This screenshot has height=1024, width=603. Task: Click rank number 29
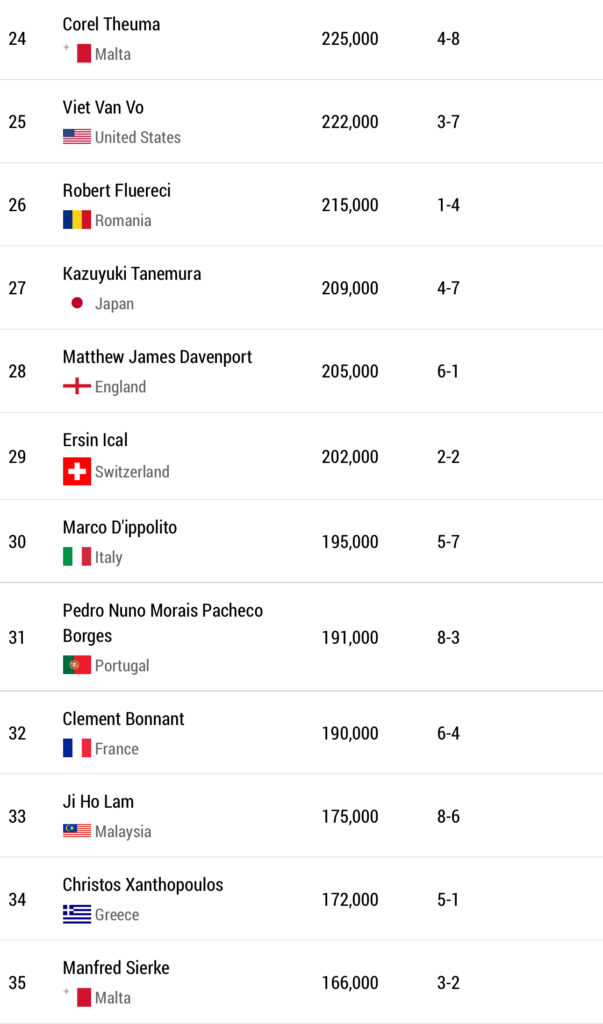point(17,457)
